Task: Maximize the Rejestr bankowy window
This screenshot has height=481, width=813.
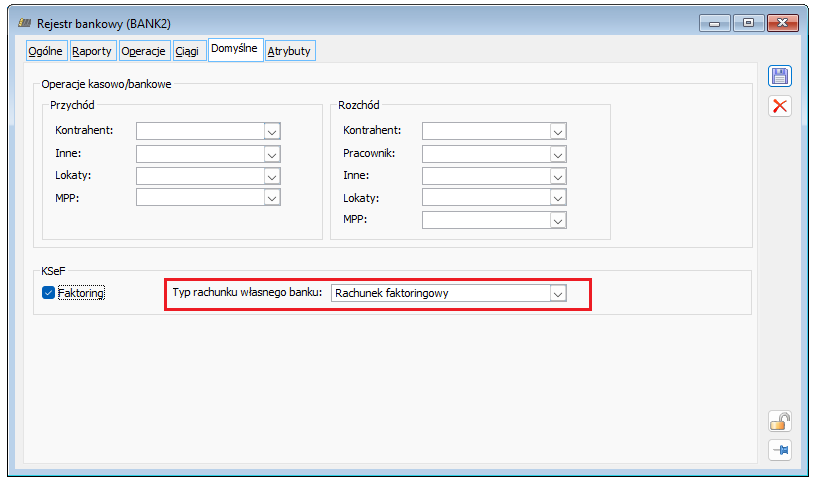Action: pos(748,23)
